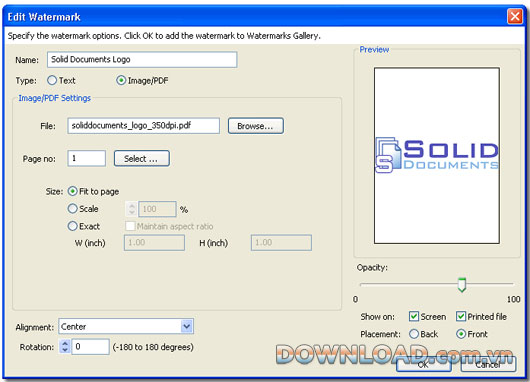Close the Edit Watermark dialog
The image size is (530, 382).
(515, 16)
